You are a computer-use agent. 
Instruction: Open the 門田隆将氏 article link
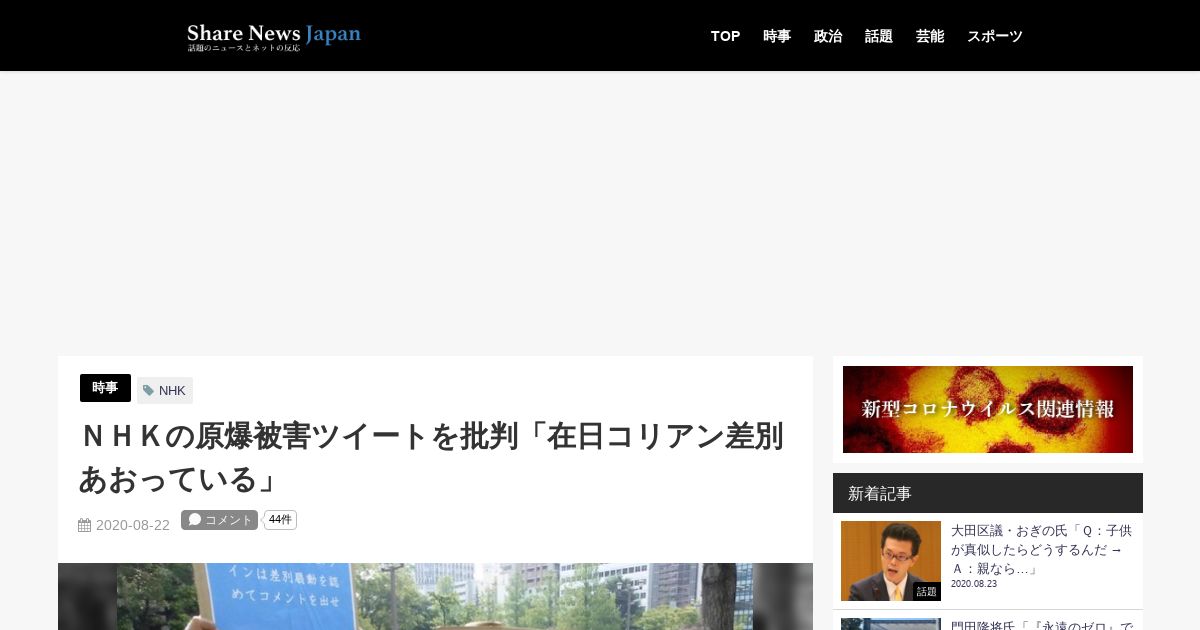(x=1041, y=625)
